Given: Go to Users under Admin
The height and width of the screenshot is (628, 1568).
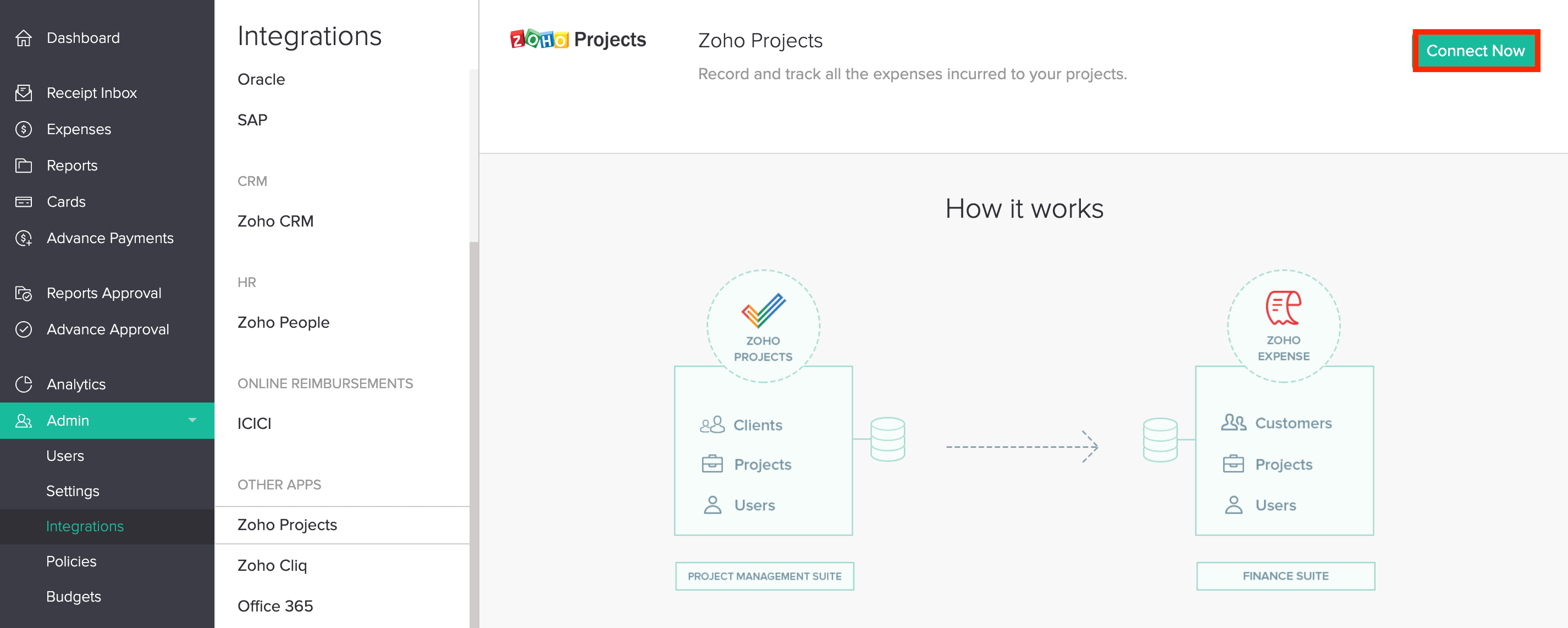Looking at the screenshot, I should (x=65, y=456).
